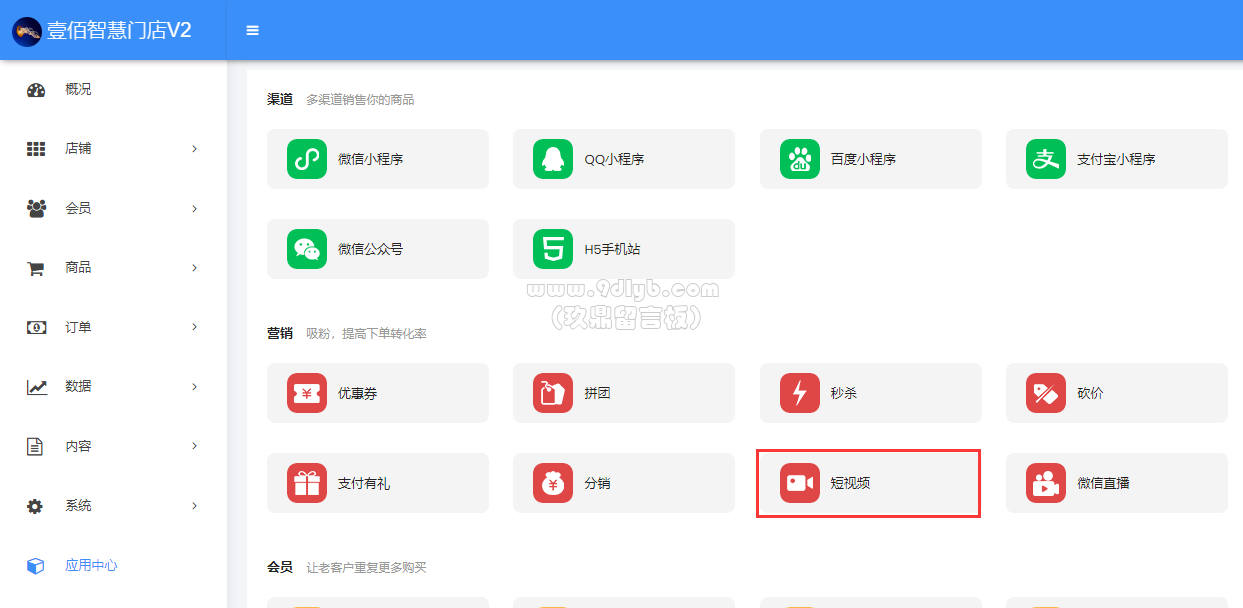Expand the 数据 submenu chevron
Image resolution: width=1243 pixels, height=608 pixels.
(x=195, y=387)
